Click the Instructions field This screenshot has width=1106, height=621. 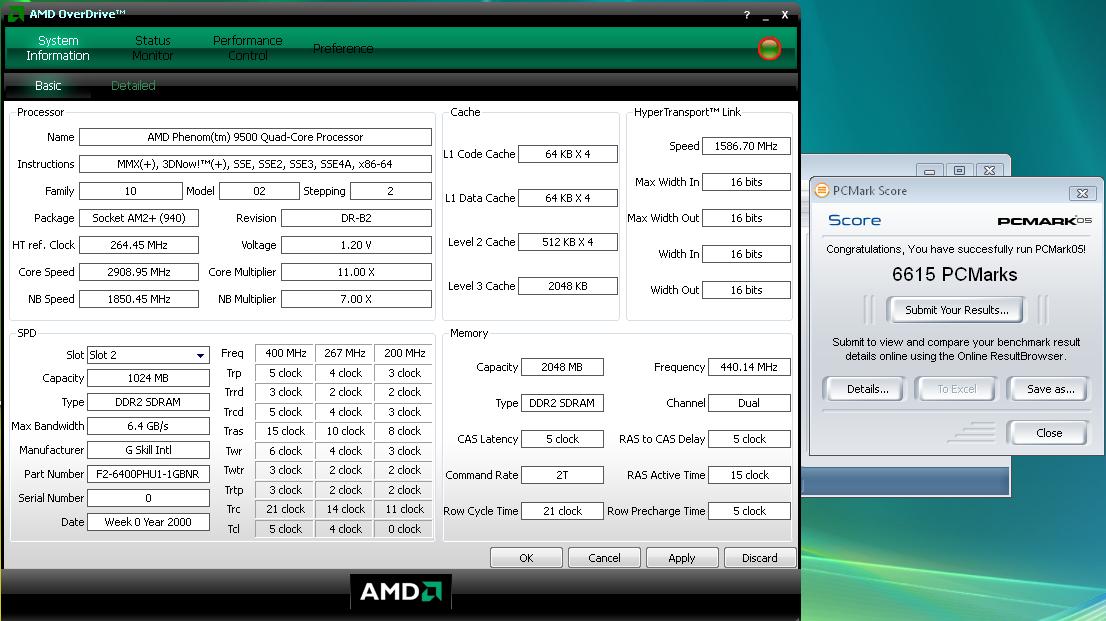pyautogui.click(x=255, y=164)
